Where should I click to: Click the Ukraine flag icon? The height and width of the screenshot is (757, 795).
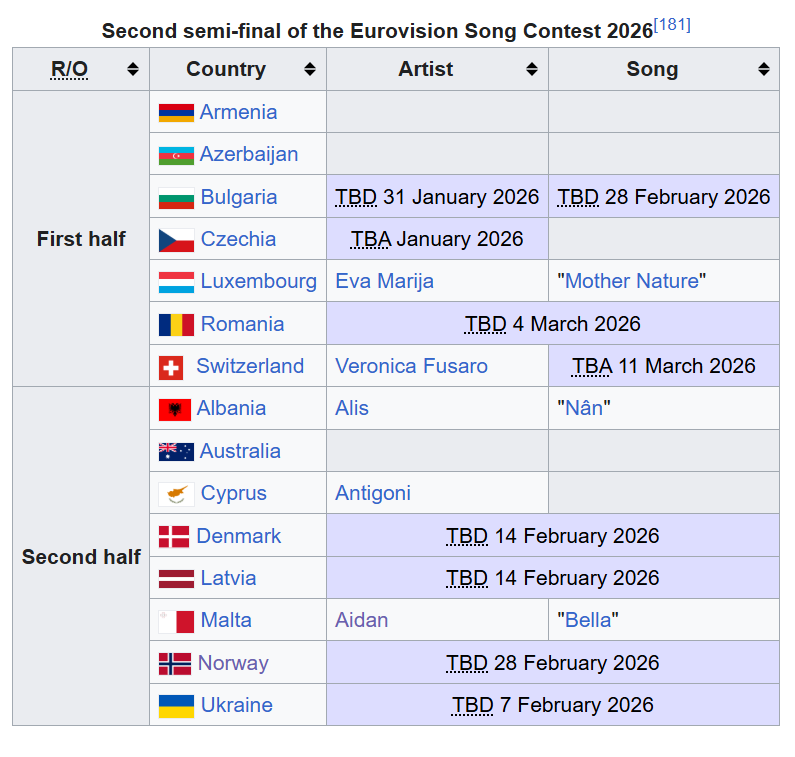tap(176, 705)
